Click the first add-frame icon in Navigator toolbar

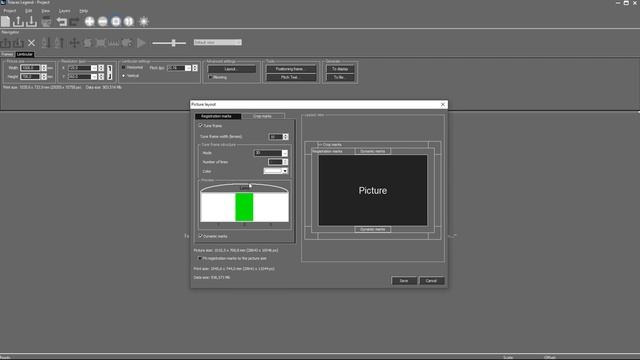(x=6, y=42)
